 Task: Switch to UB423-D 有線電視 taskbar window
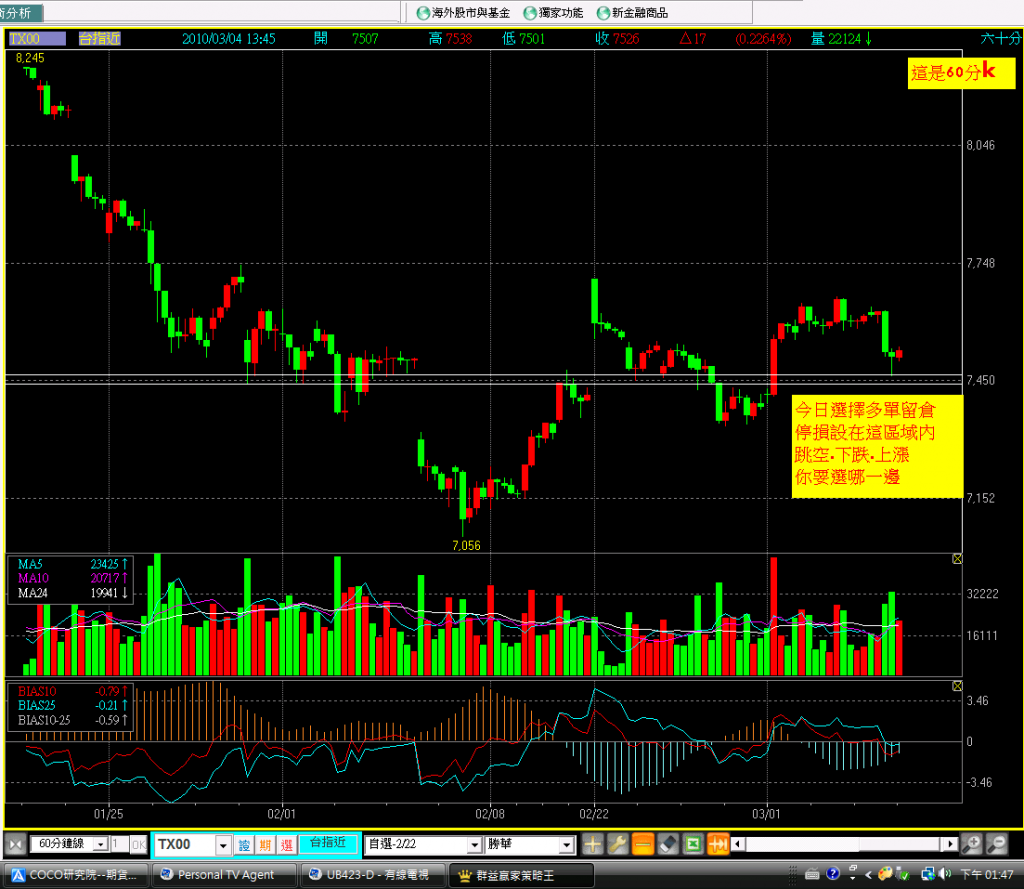click(373, 875)
